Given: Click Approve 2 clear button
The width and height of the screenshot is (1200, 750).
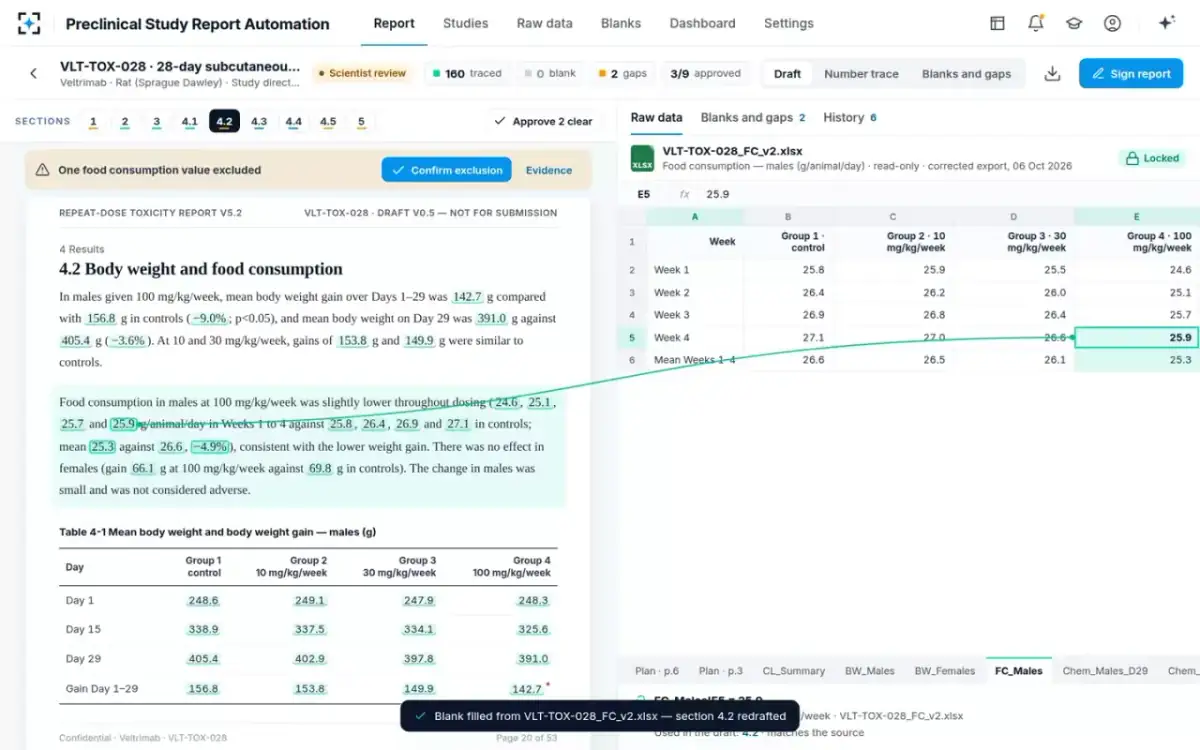Looking at the screenshot, I should 543,121.
